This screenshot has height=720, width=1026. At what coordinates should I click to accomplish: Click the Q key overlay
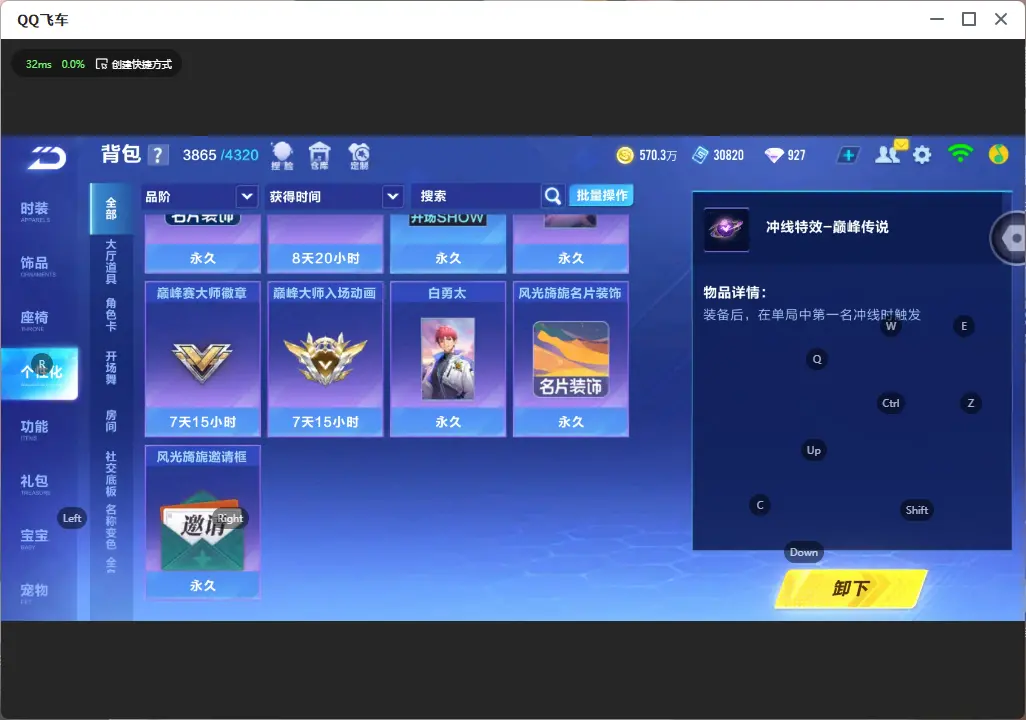pyautogui.click(x=817, y=359)
